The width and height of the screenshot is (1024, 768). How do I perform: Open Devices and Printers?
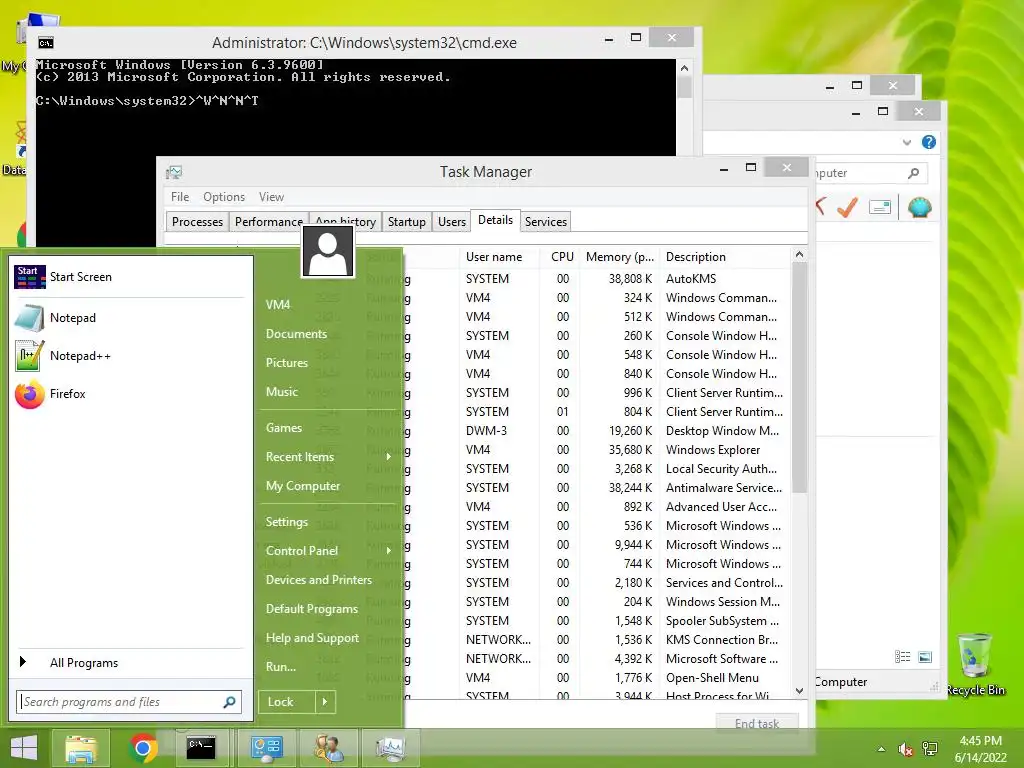[x=319, y=580]
